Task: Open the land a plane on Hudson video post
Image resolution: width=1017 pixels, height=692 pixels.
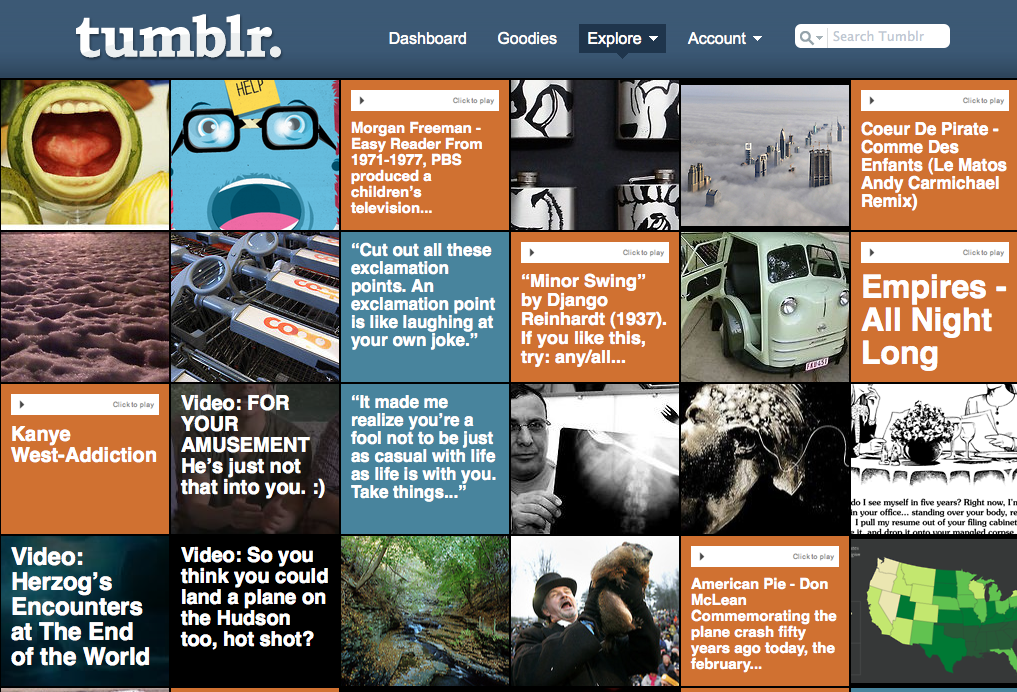Action: (x=255, y=611)
